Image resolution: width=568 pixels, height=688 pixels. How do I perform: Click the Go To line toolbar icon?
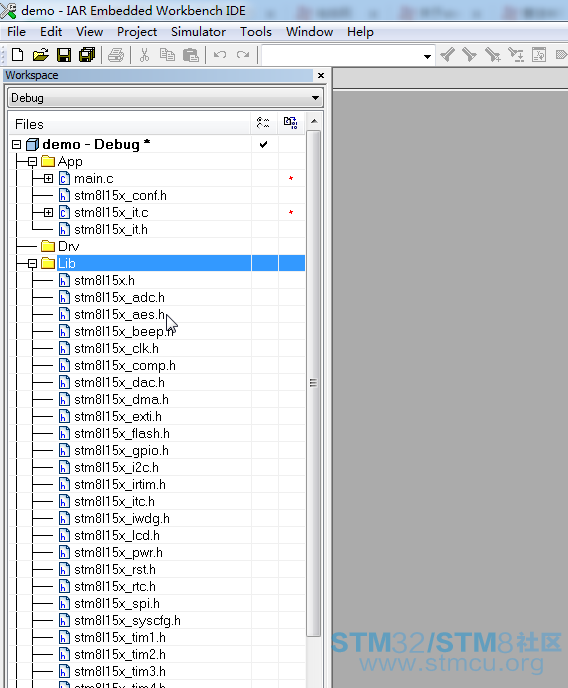point(539,55)
